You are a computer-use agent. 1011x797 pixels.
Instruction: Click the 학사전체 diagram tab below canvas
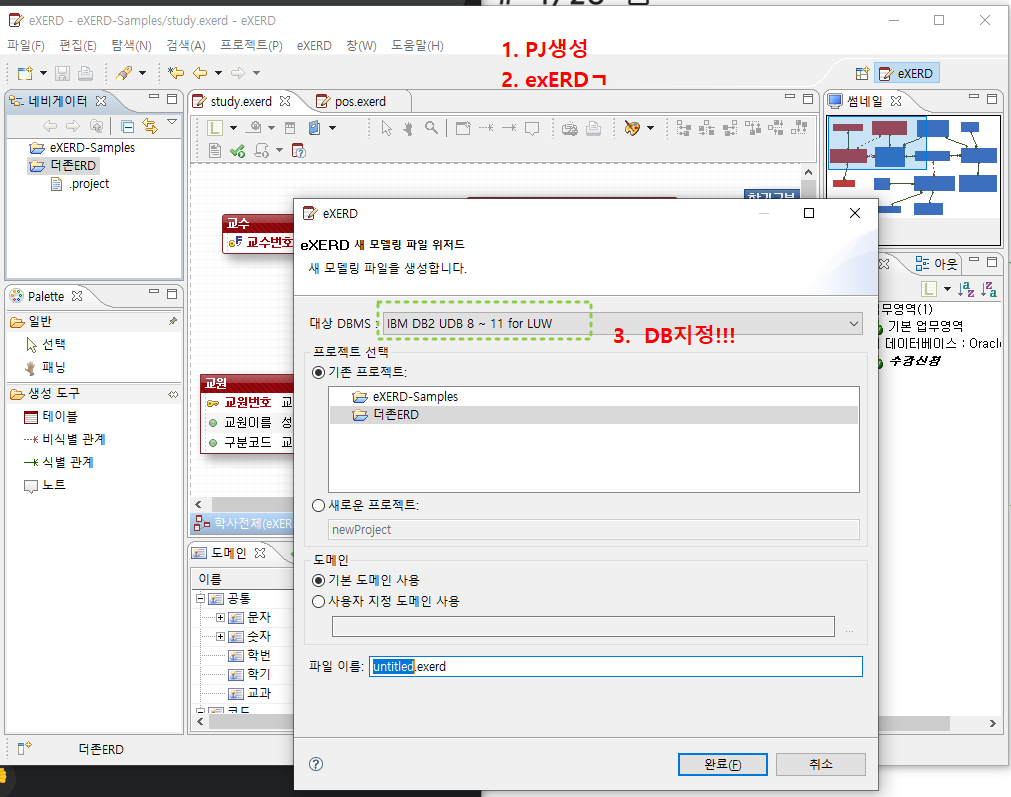(243, 523)
